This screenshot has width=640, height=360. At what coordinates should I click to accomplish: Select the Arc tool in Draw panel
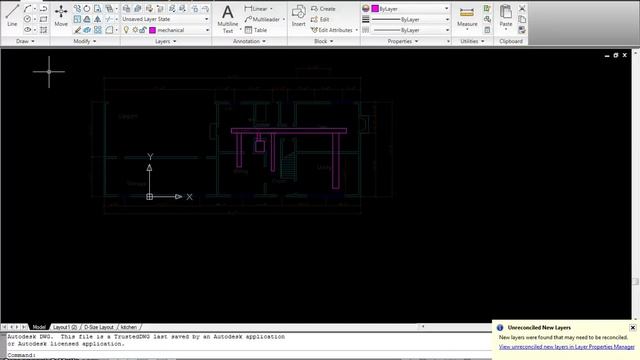click(x=27, y=8)
